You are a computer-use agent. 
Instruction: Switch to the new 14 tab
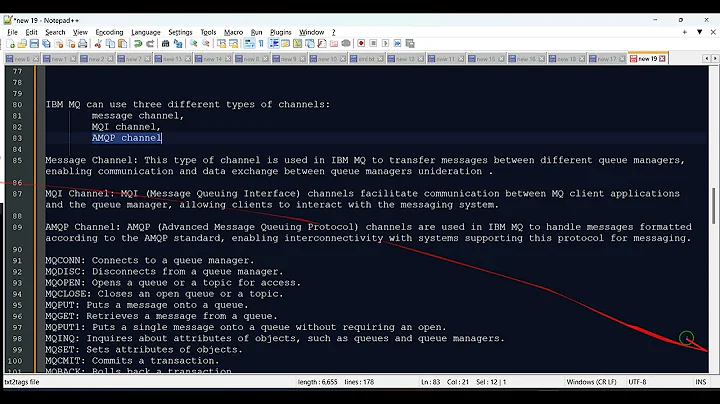[212, 59]
